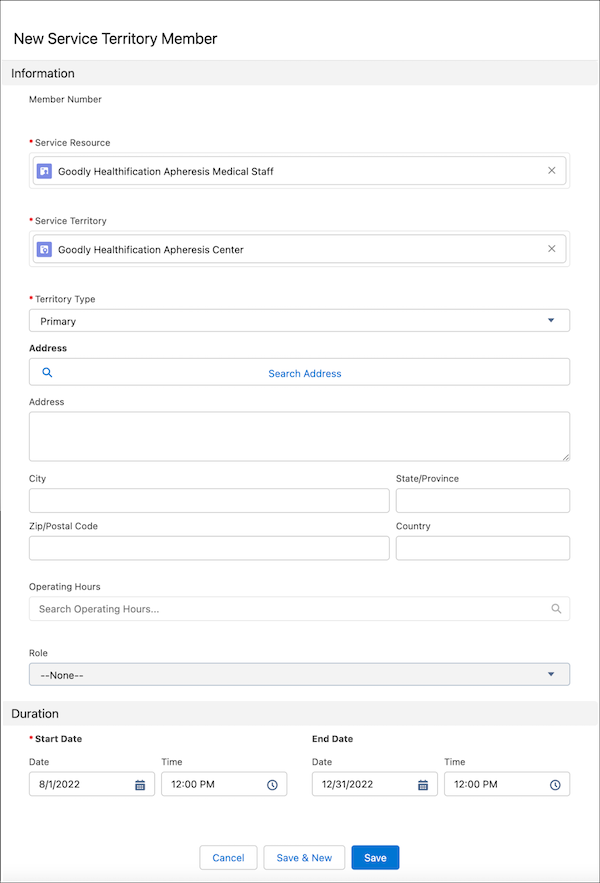Click the Service Territory record icon
600x883 pixels.
(44, 248)
